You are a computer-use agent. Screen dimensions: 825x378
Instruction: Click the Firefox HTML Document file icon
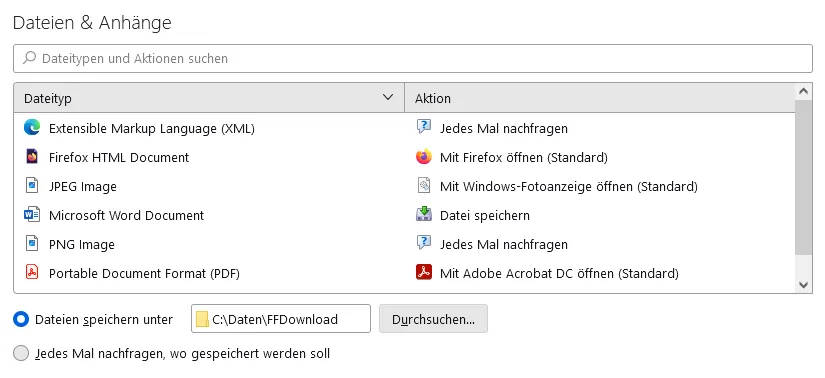[32, 157]
